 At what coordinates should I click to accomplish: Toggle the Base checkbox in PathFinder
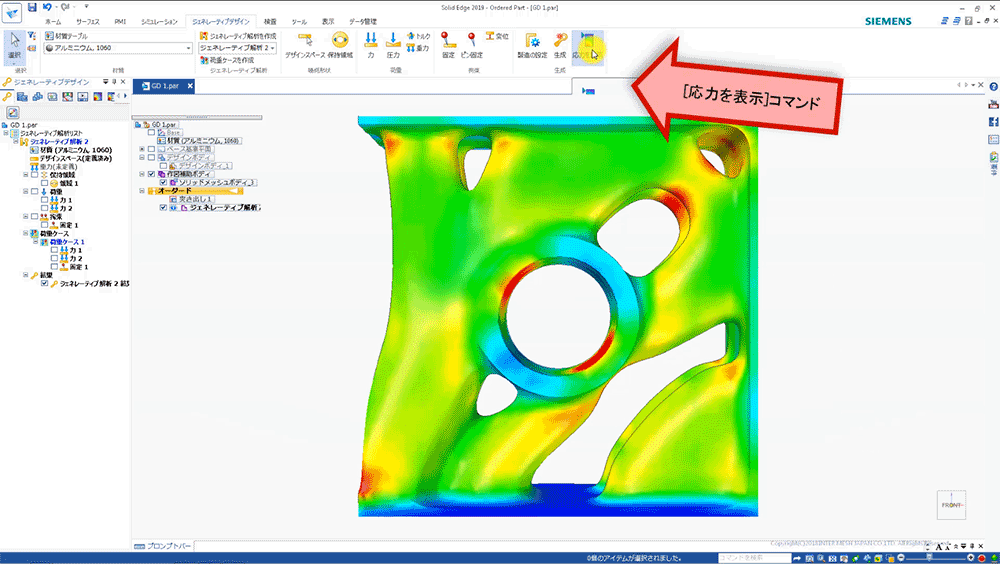pos(151,133)
